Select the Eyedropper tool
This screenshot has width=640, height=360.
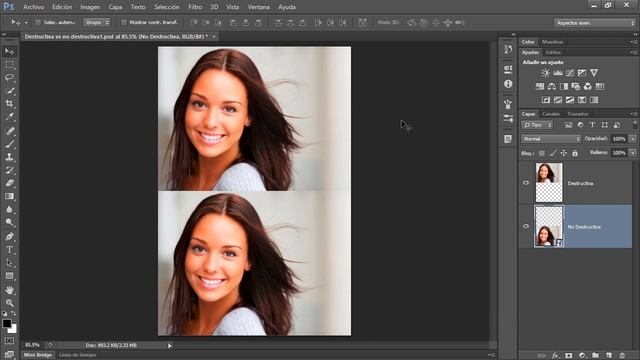point(9,116)
